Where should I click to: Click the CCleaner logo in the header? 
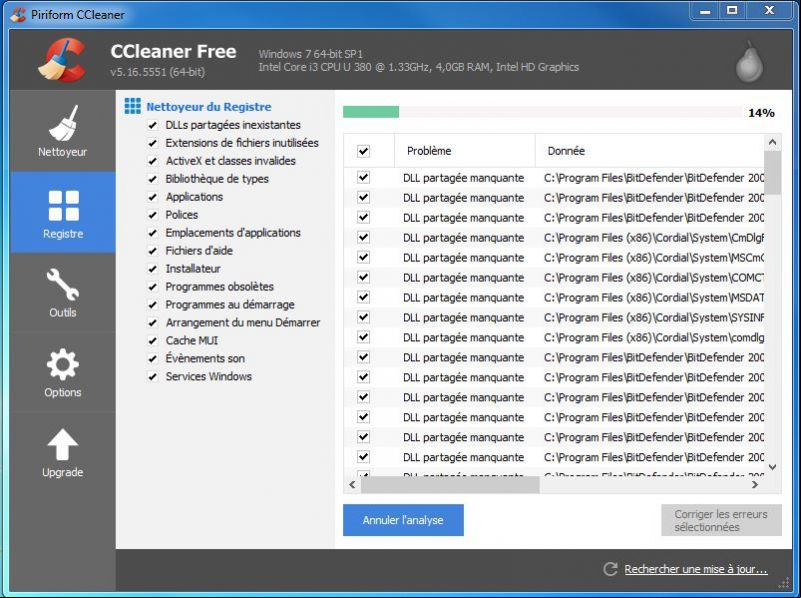click(62, 60)
